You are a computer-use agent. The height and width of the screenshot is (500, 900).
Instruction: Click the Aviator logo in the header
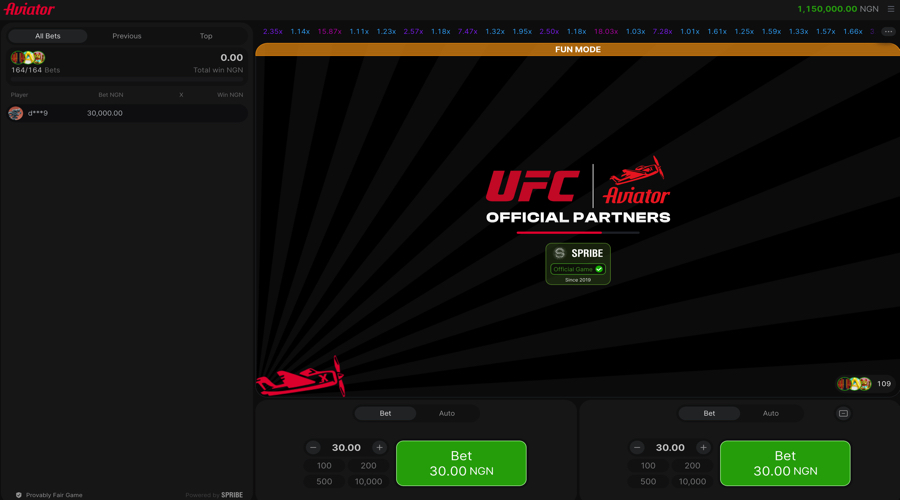pyautogui.click(x=29, y=9)
